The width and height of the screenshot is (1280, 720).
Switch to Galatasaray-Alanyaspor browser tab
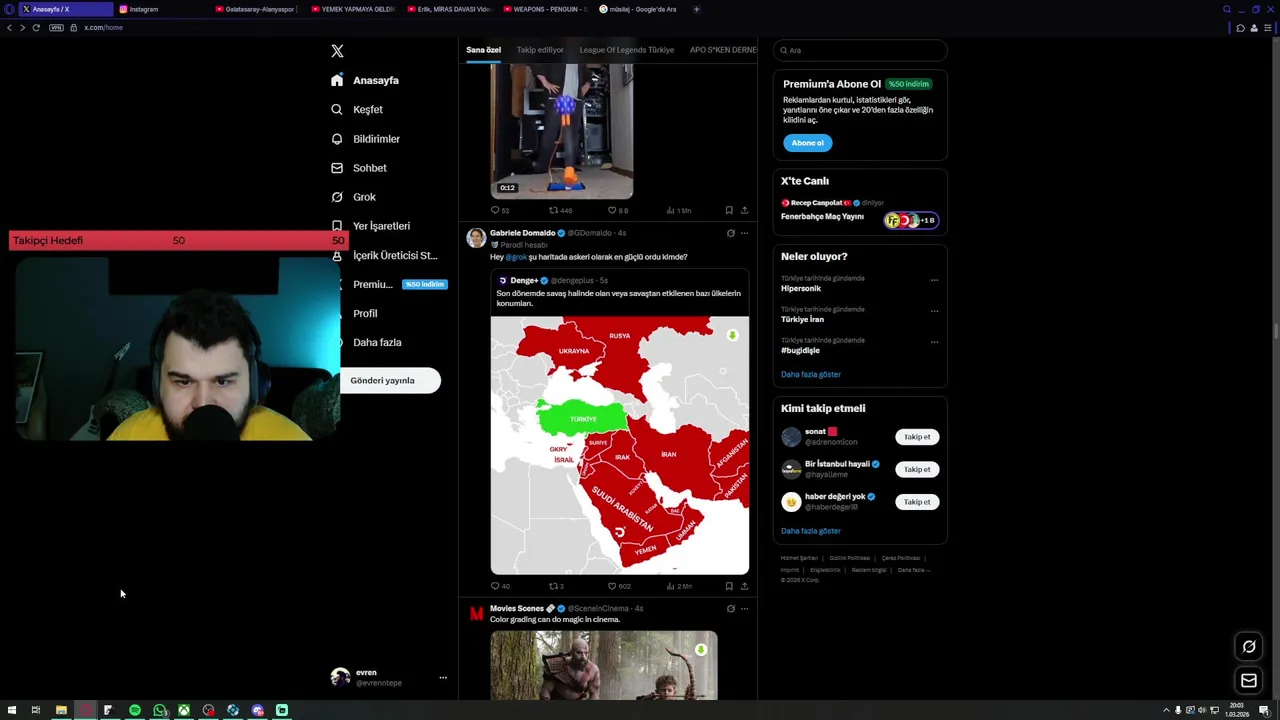point(256,9)
